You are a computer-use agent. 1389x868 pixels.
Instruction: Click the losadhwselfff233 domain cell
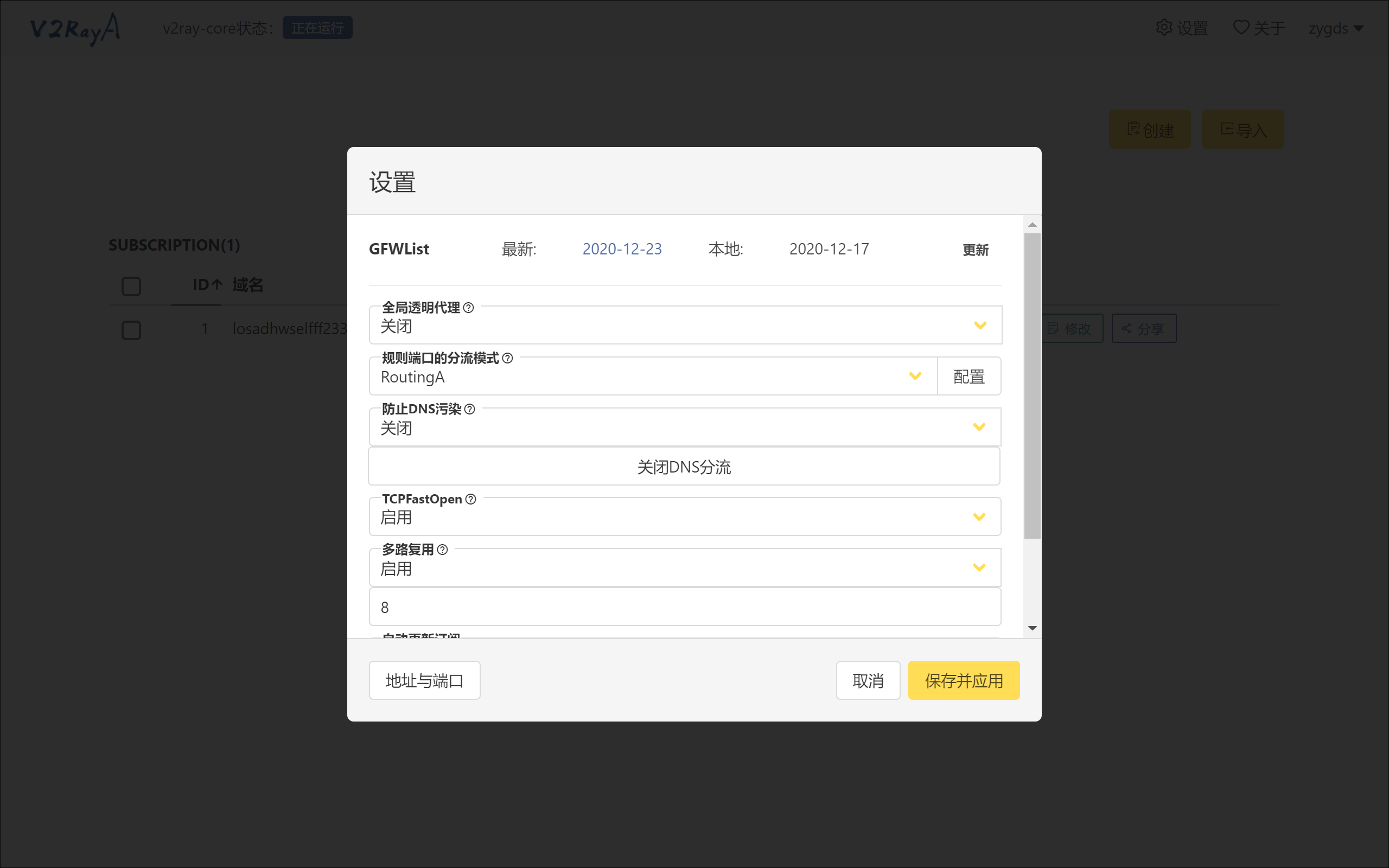click(289, 328)
